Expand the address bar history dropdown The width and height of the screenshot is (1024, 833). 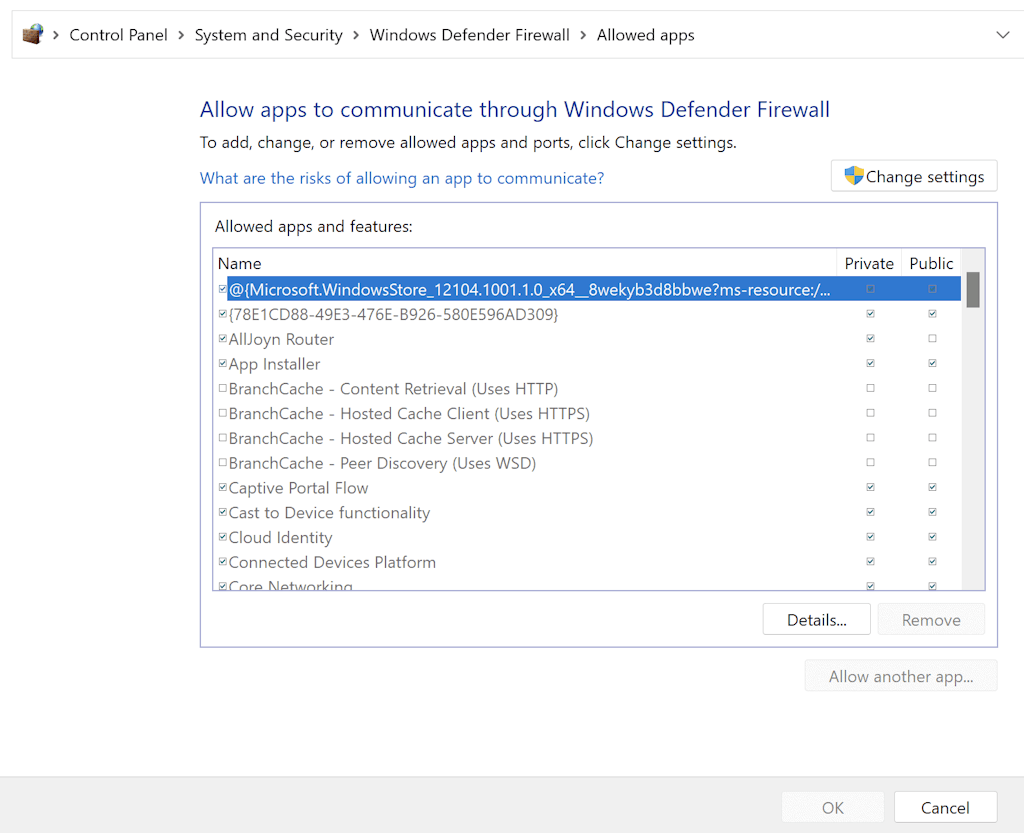[x=1002, y=35]
